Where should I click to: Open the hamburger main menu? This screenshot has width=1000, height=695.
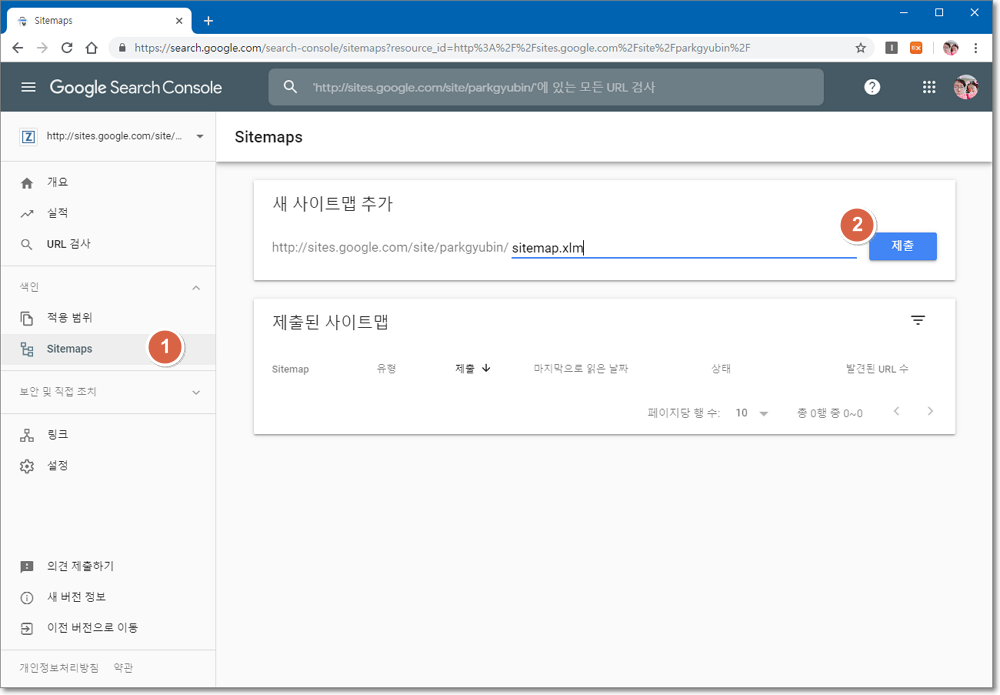click(28, 87)
